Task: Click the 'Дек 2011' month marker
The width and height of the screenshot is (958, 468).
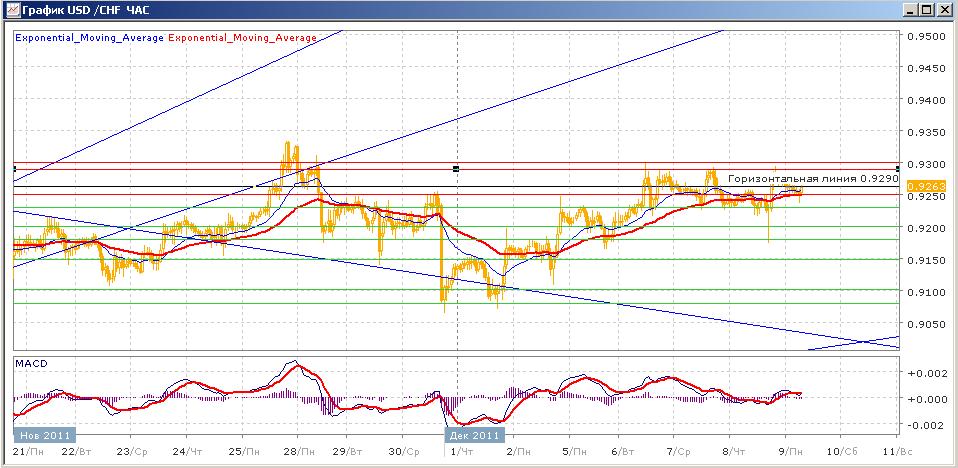Action: 474,435
